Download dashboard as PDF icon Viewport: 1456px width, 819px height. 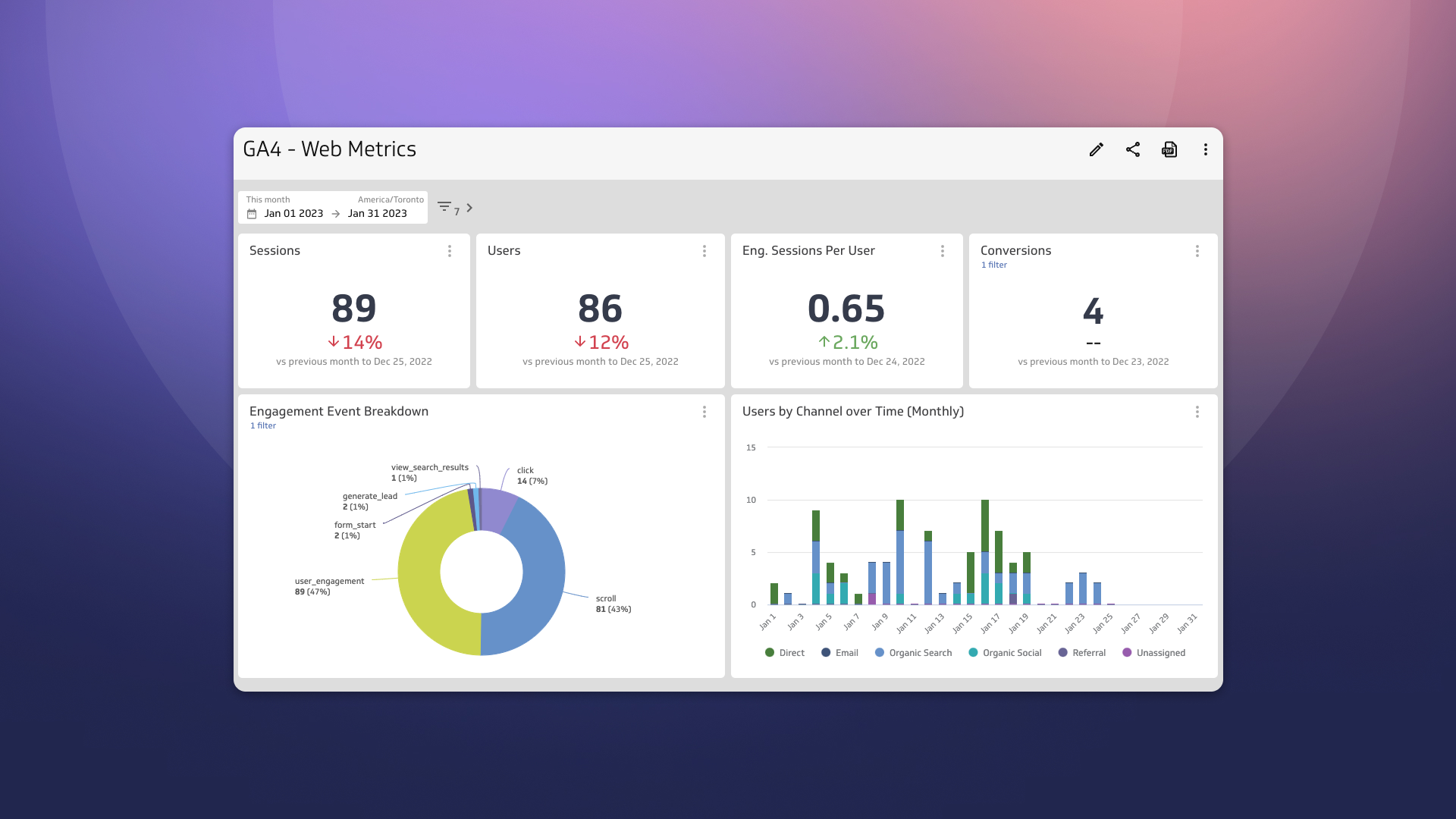1169,149
